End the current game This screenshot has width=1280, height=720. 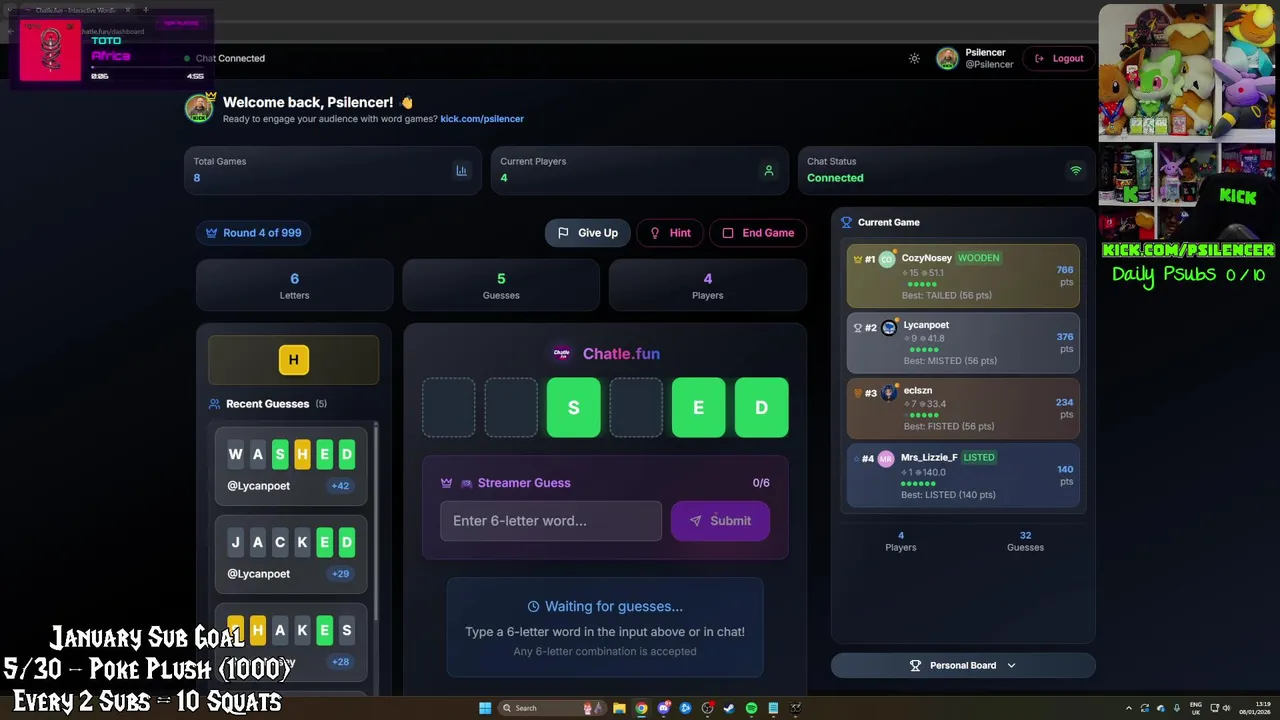(758, 233)
